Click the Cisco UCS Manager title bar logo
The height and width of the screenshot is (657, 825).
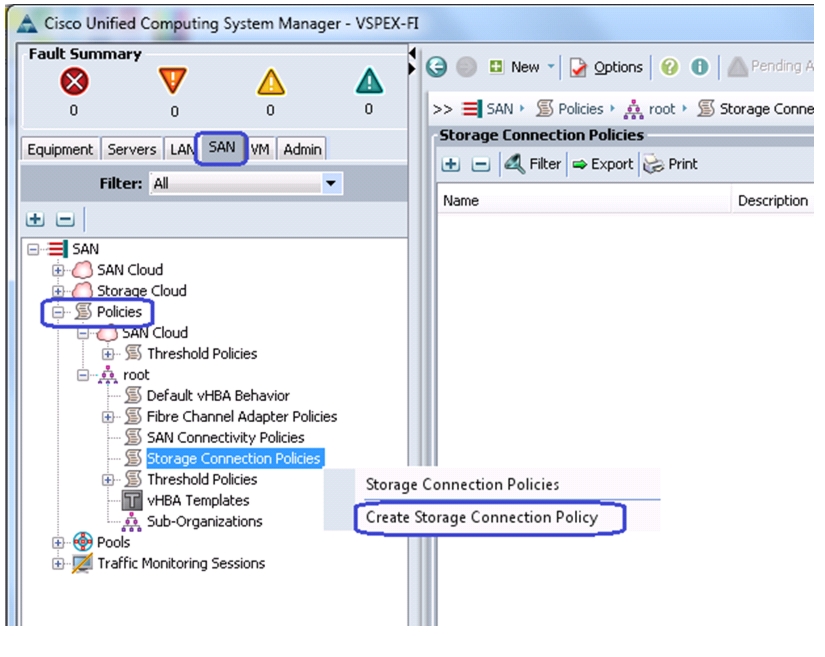[27, 24]
